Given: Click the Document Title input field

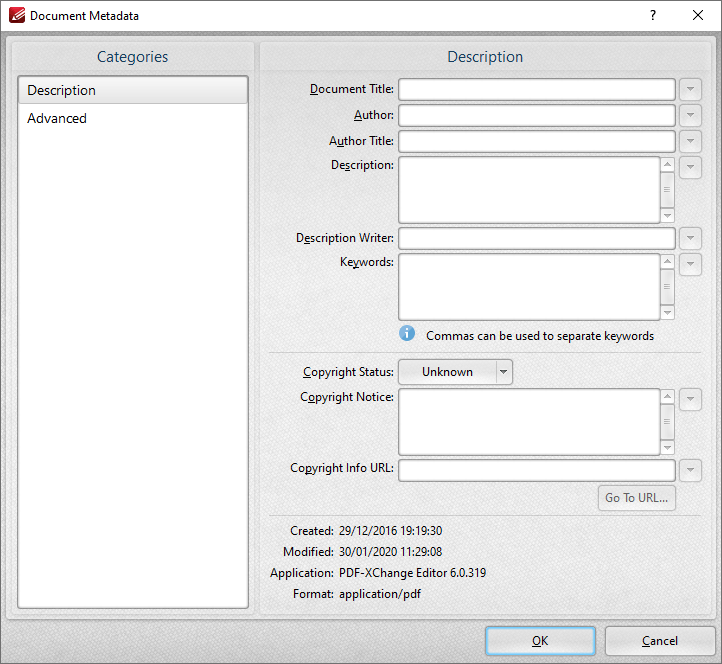Looking at the screenshot, I should tap(537, 89).
